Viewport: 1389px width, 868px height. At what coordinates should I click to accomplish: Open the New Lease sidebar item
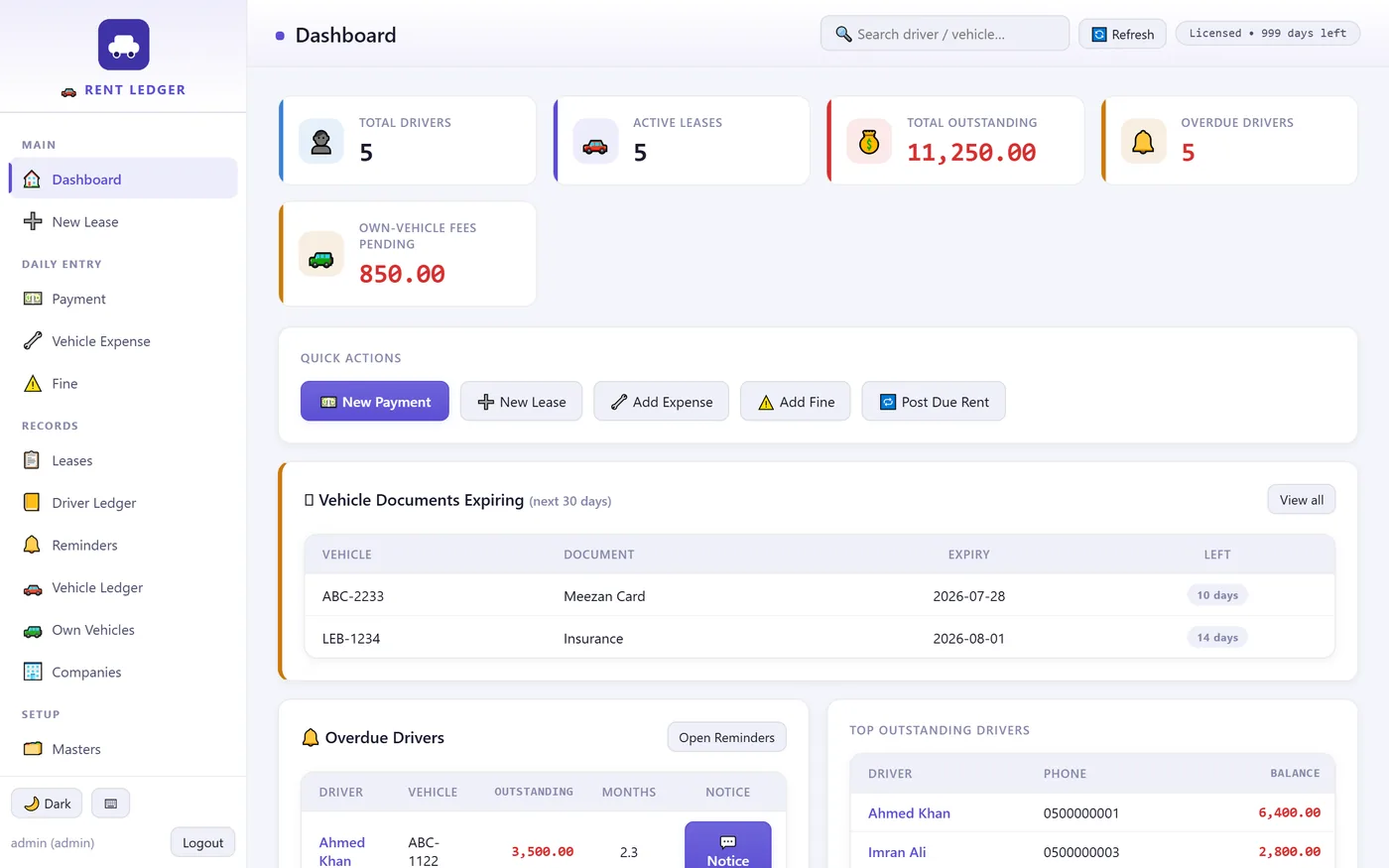[x=124, y=222]
